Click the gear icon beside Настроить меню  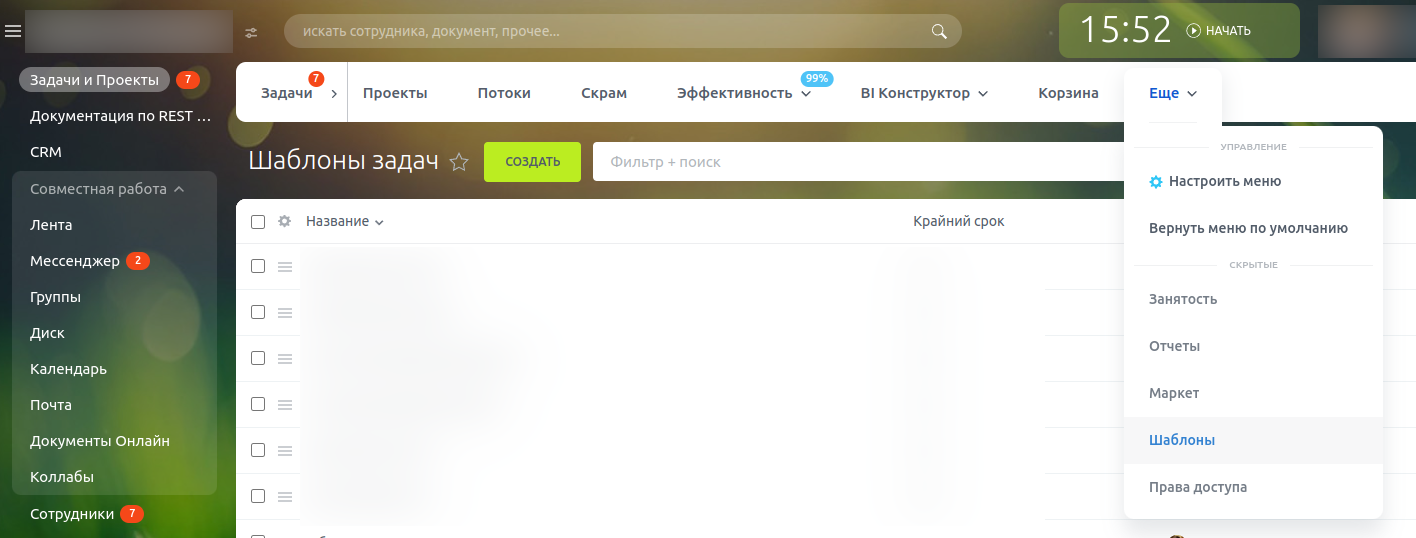click(x=1156, y=182)
